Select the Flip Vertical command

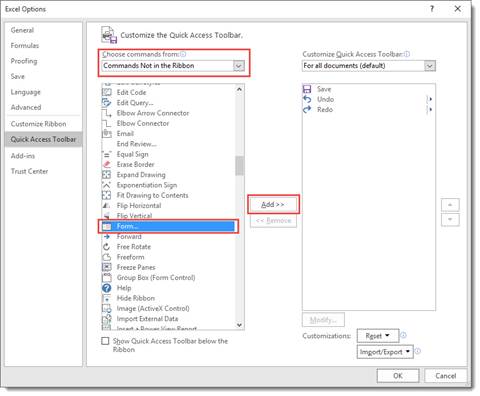click(168, 216)
